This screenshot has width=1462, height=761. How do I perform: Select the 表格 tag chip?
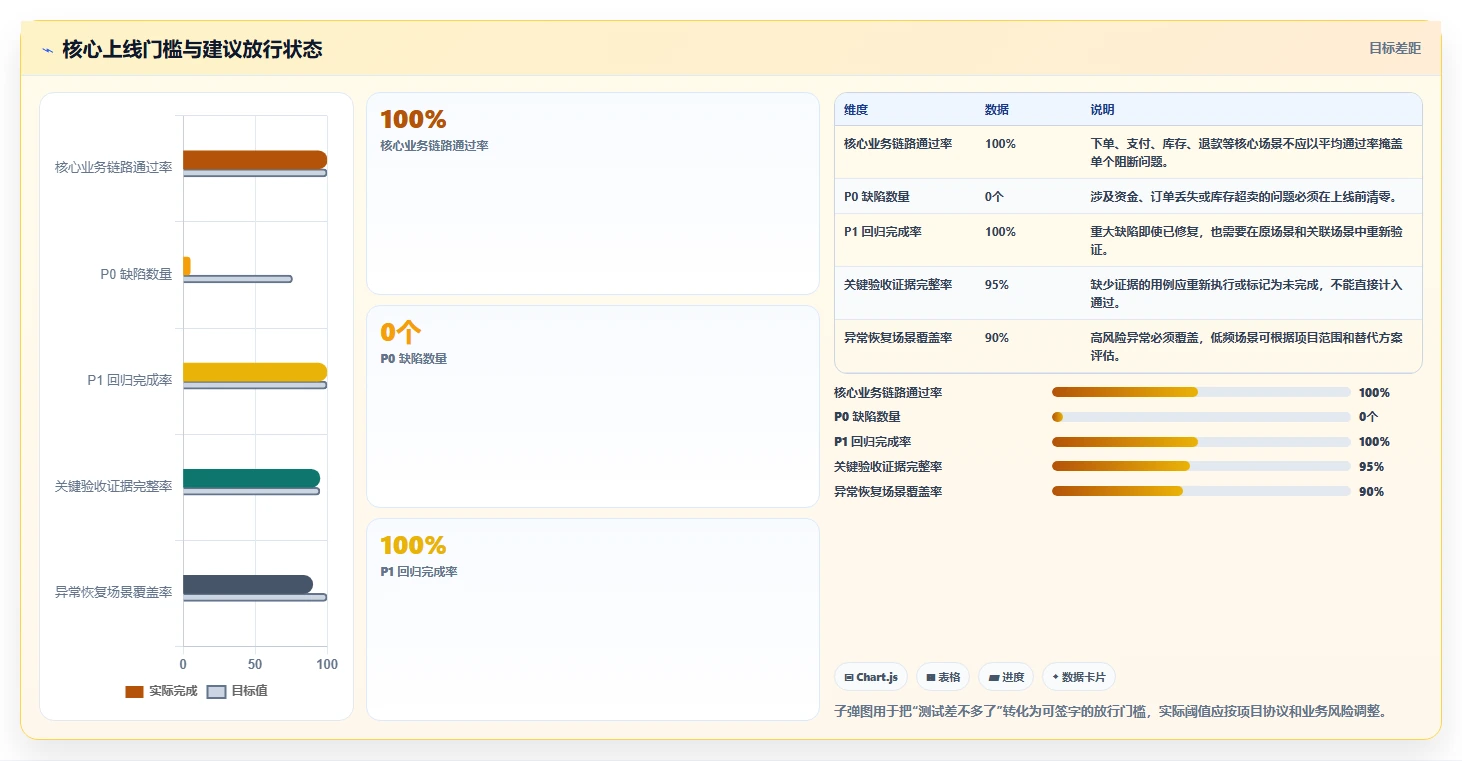tap(942, 677)
